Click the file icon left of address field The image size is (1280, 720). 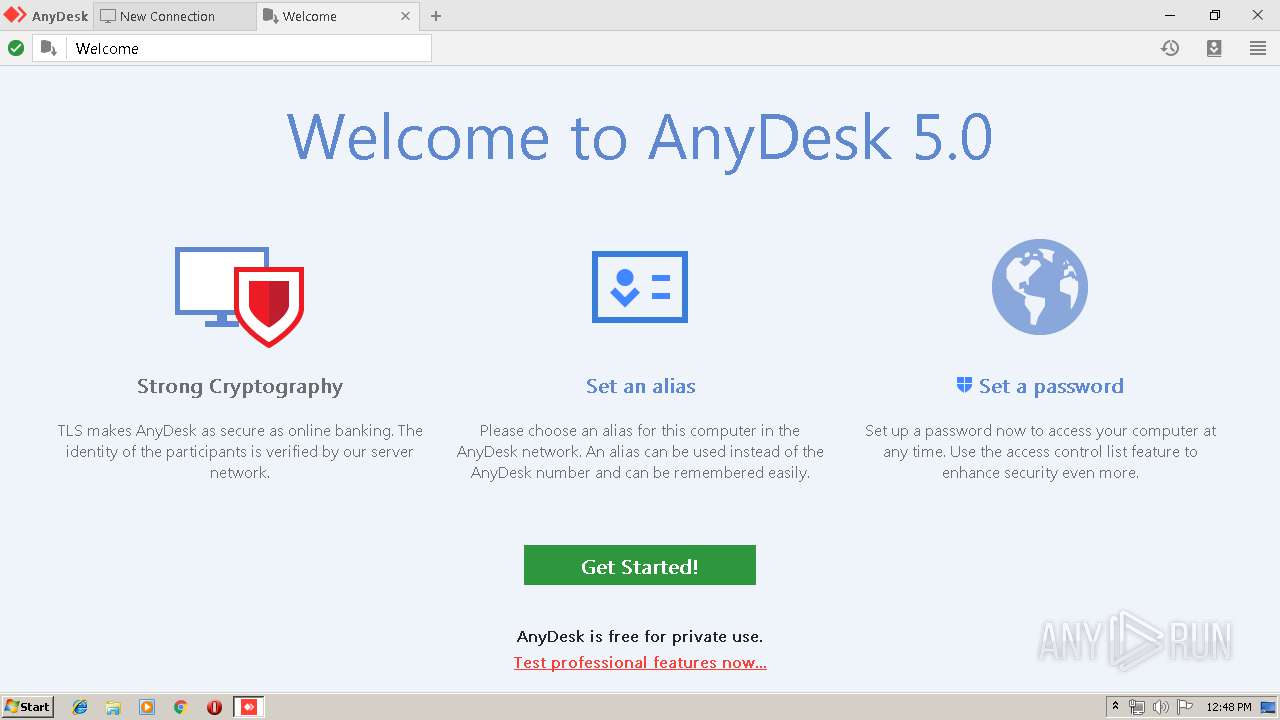point(49,48)
